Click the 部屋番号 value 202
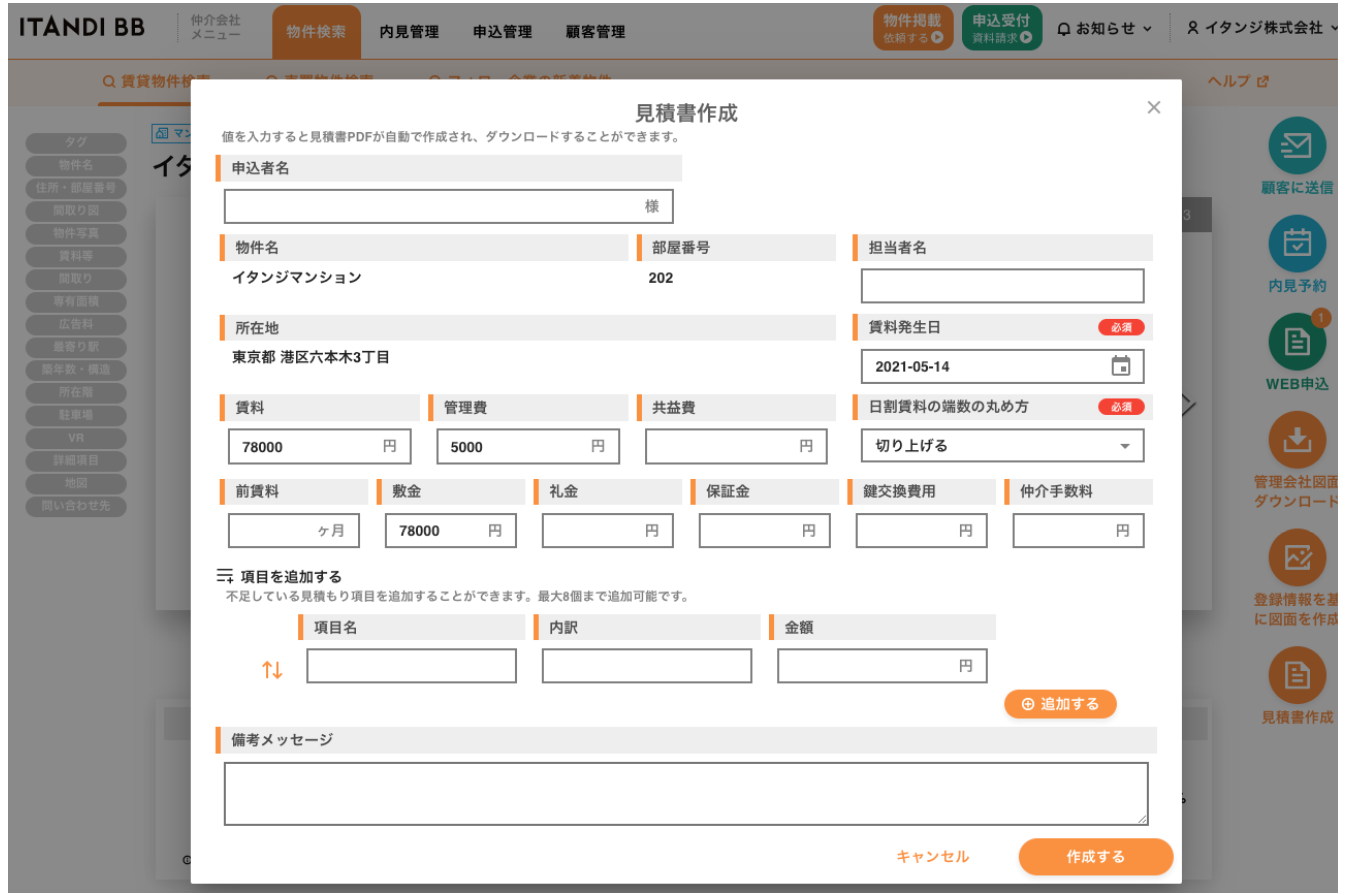Screen dimensions: 1350x895 tap(661, 278)
